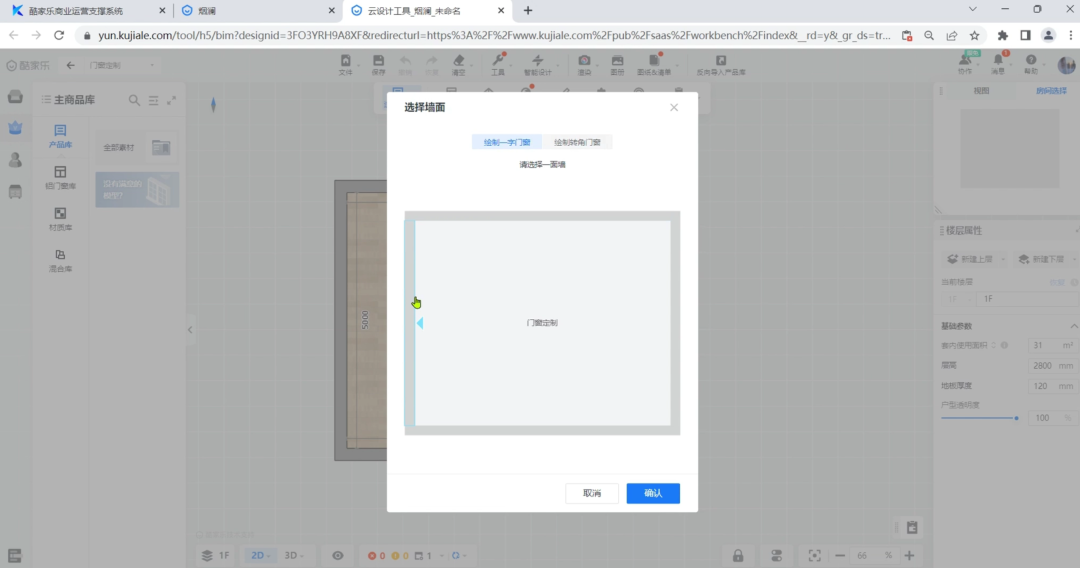Select the 产品库 category
The image size is (1080, 568).
[x=60, y=136]
